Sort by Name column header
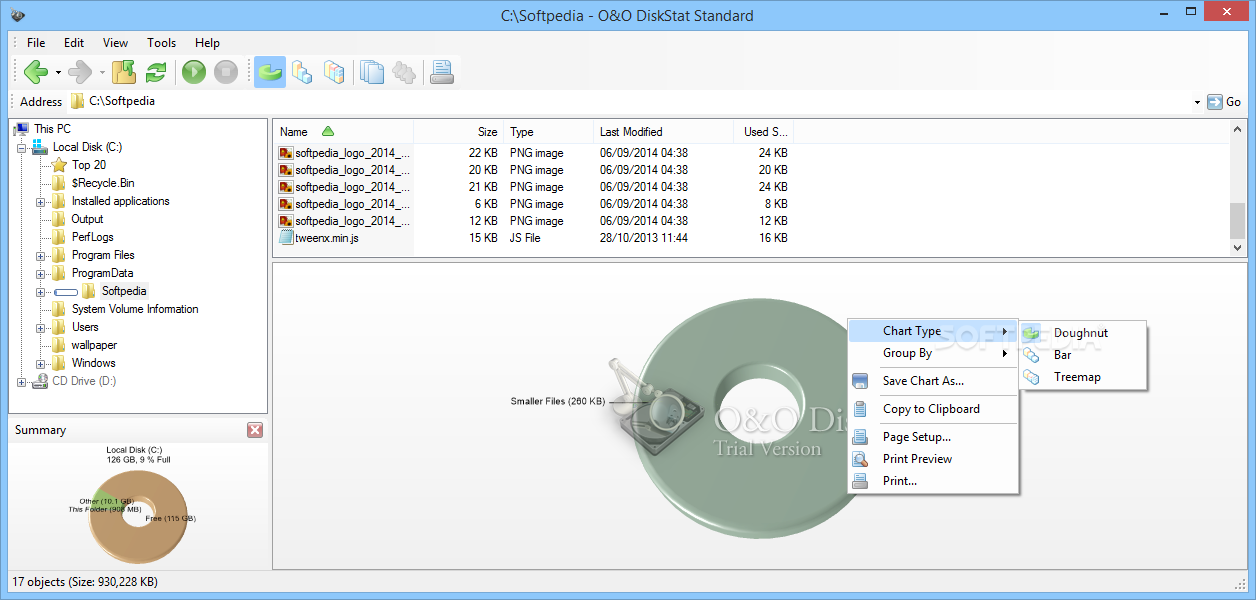This screenshot has height=600, width=1256. pos(343,131)
